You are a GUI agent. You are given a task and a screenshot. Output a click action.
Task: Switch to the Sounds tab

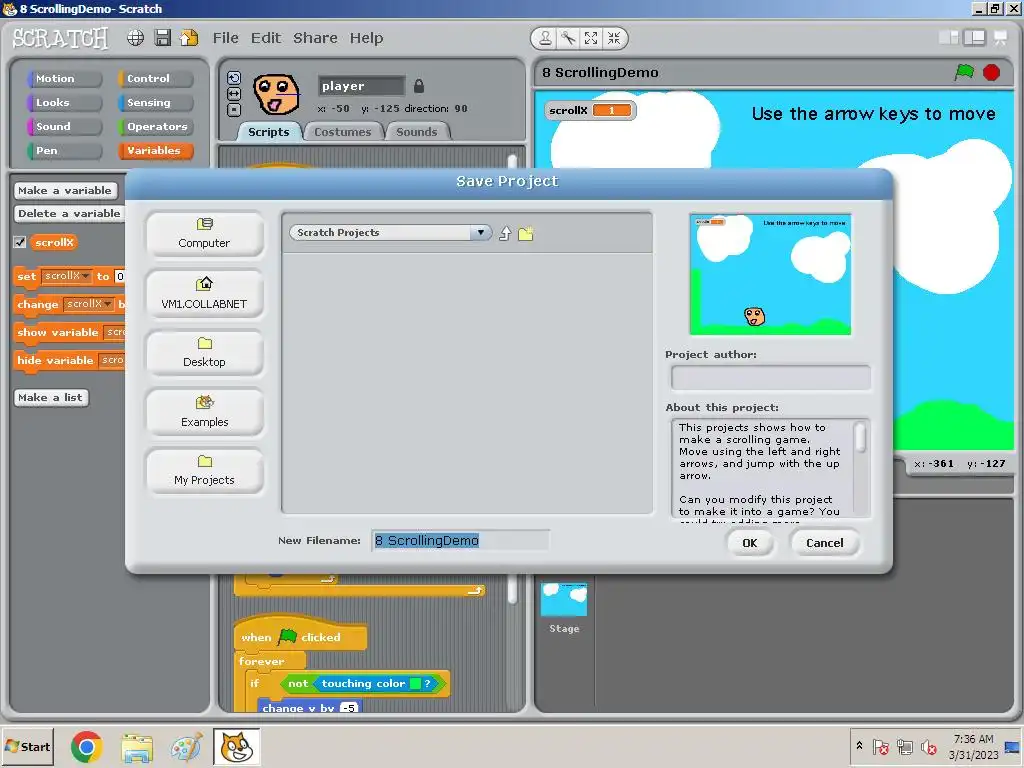click(x=417, y=132)
